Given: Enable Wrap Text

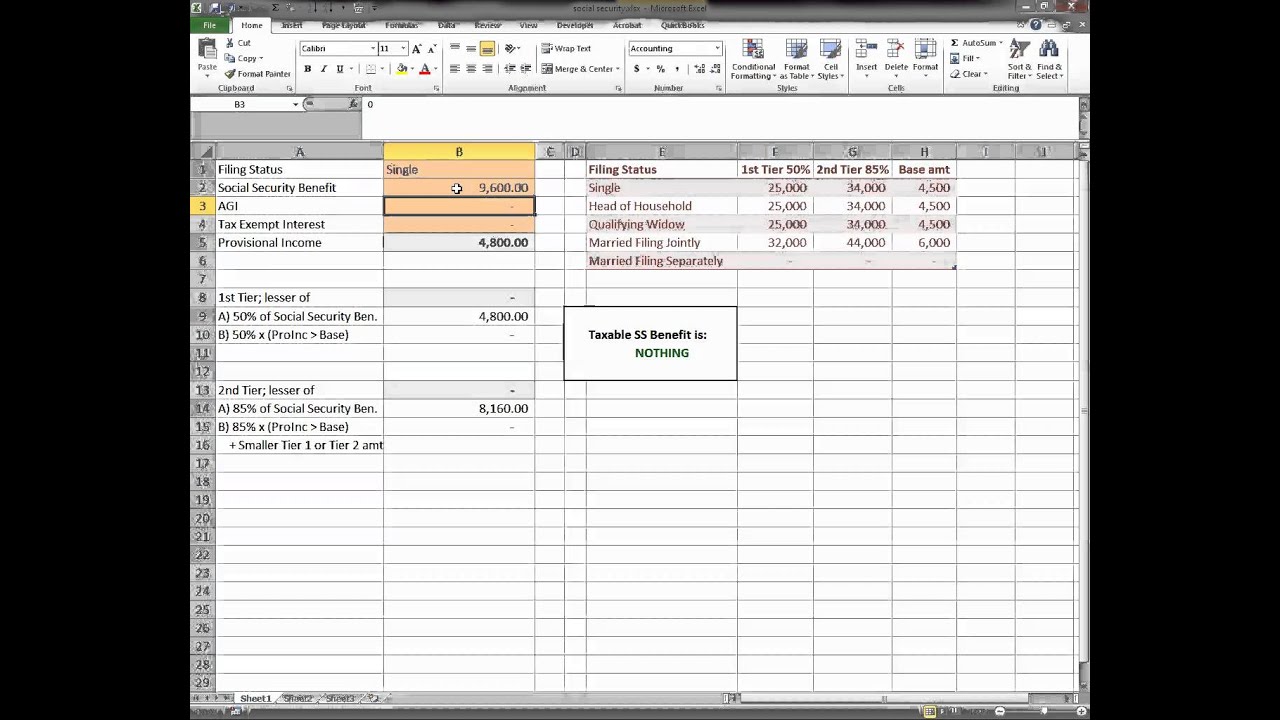Looking at the screenshot, I should [x=566, y=48].
